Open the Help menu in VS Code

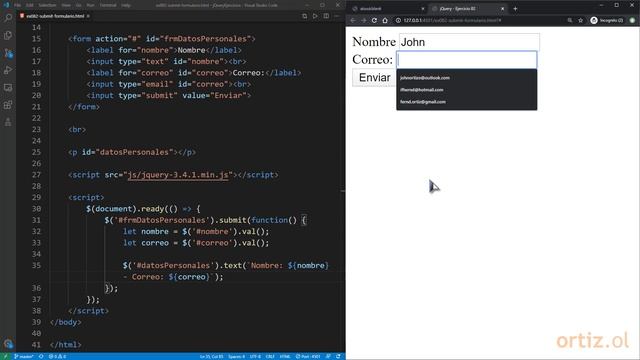tap(126, 5)
